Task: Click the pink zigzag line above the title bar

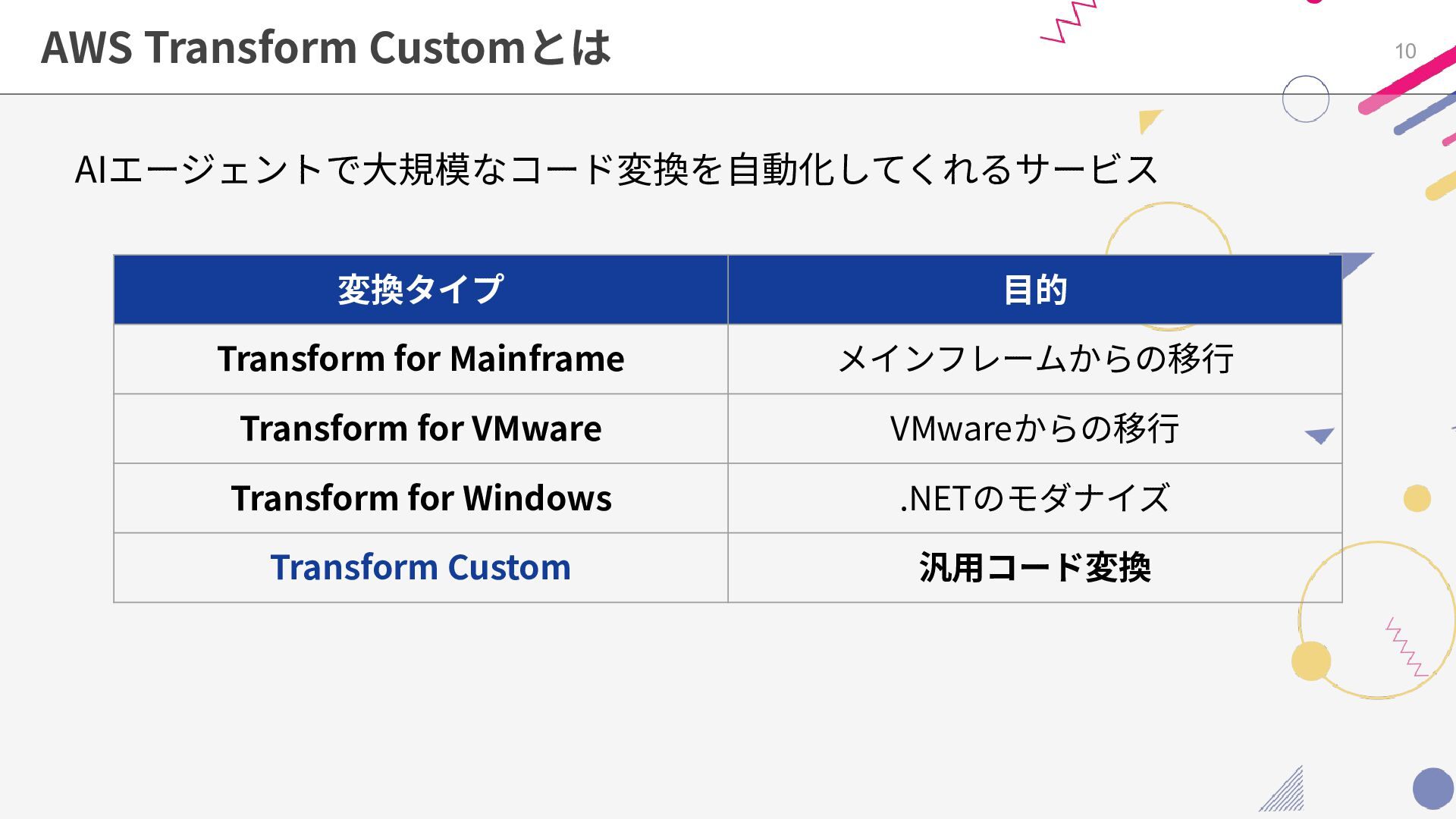Action: click(1069, 21)
